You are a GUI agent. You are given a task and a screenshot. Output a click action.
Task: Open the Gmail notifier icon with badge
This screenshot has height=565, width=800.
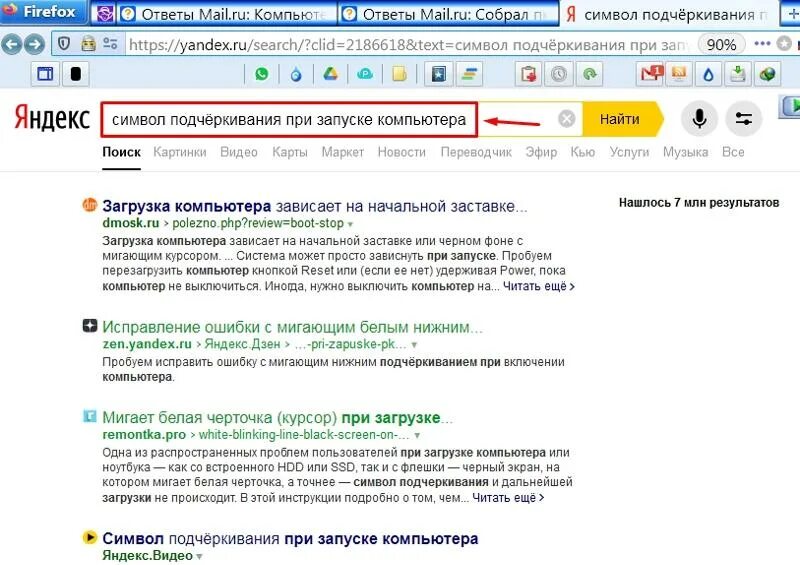pyautogui.click(x=650, y=74)
